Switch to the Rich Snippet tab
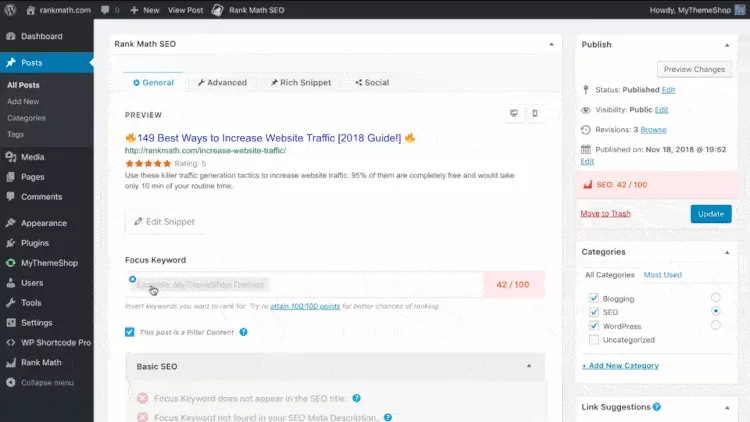 (x=301, y=82)
